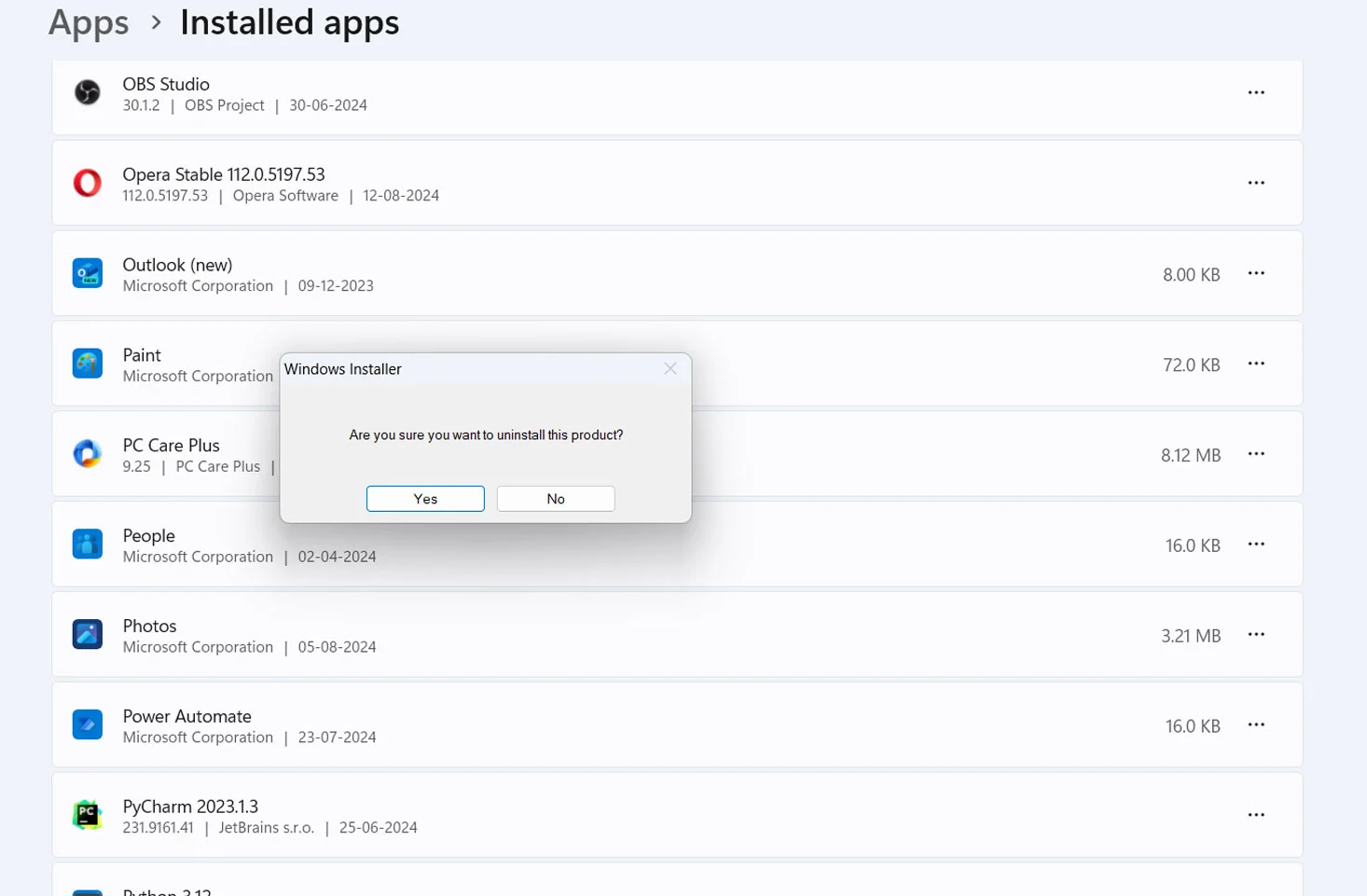The width and height of the screenshot is (1367, 896).
Task: Click the Power Automate icon
Action: (88, 724)
